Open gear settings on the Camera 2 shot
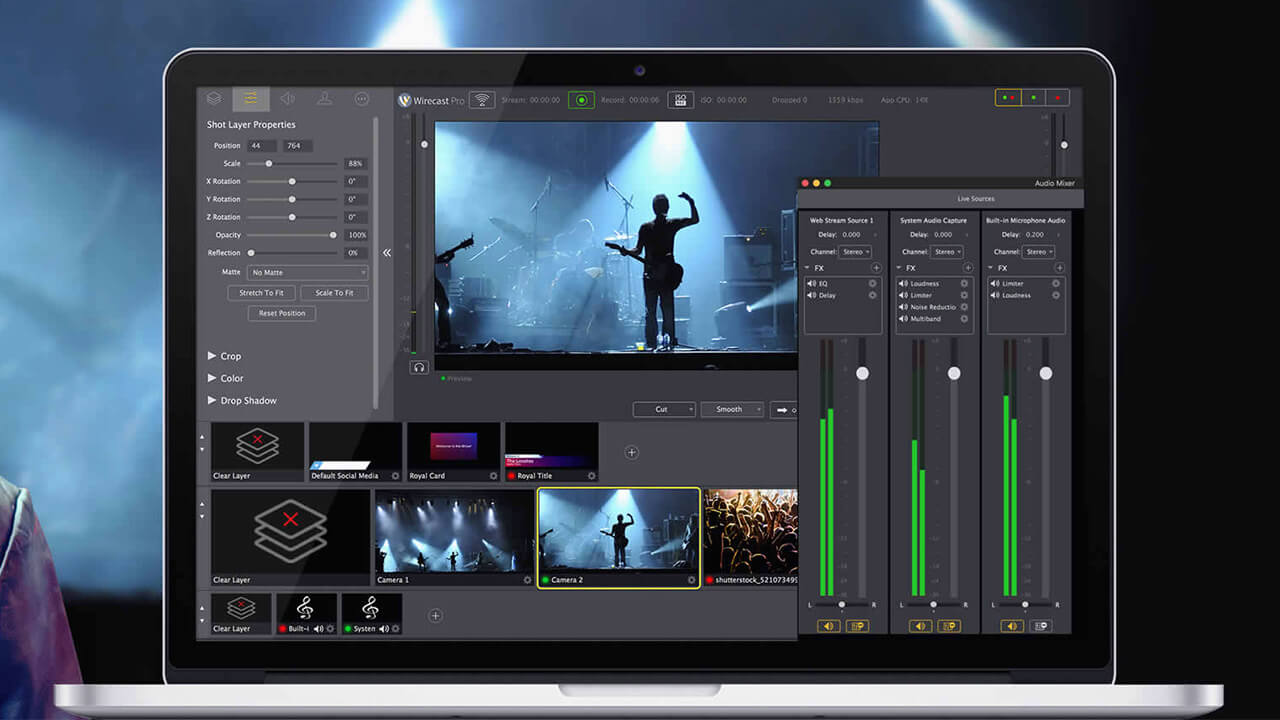This screenshot has height=720, width=1280. (690, 579)
